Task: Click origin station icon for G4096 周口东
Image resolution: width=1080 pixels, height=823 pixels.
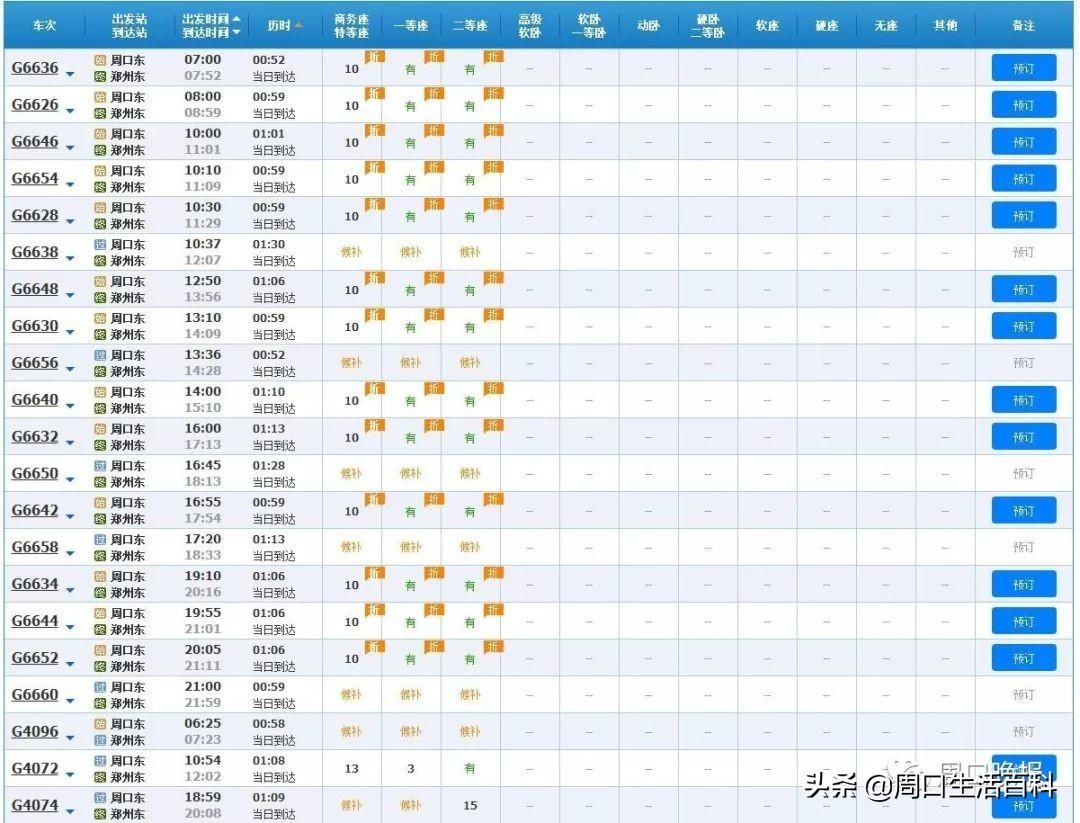Action: pyautogui.click(x=100, y=724)
